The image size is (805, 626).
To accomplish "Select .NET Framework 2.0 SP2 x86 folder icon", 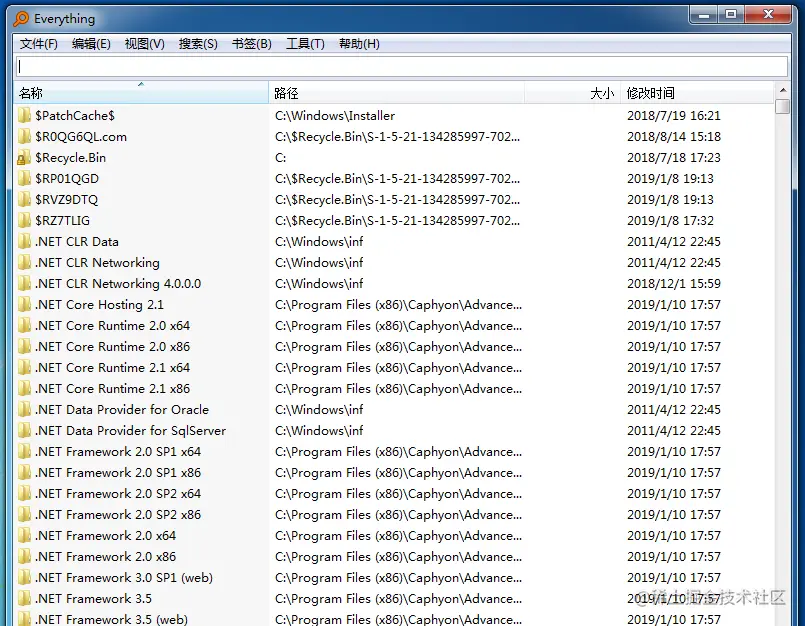I will (24, 515).
